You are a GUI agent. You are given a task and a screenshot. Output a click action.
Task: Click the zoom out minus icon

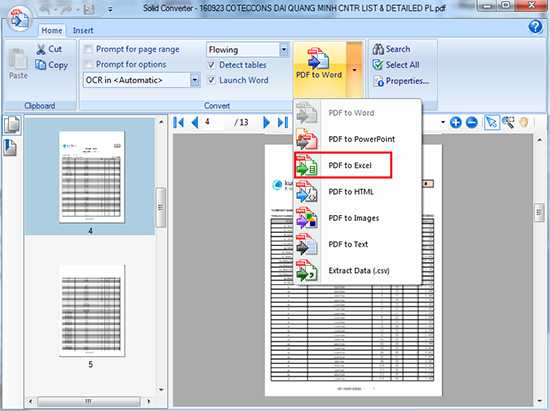[x=472, y=122]
